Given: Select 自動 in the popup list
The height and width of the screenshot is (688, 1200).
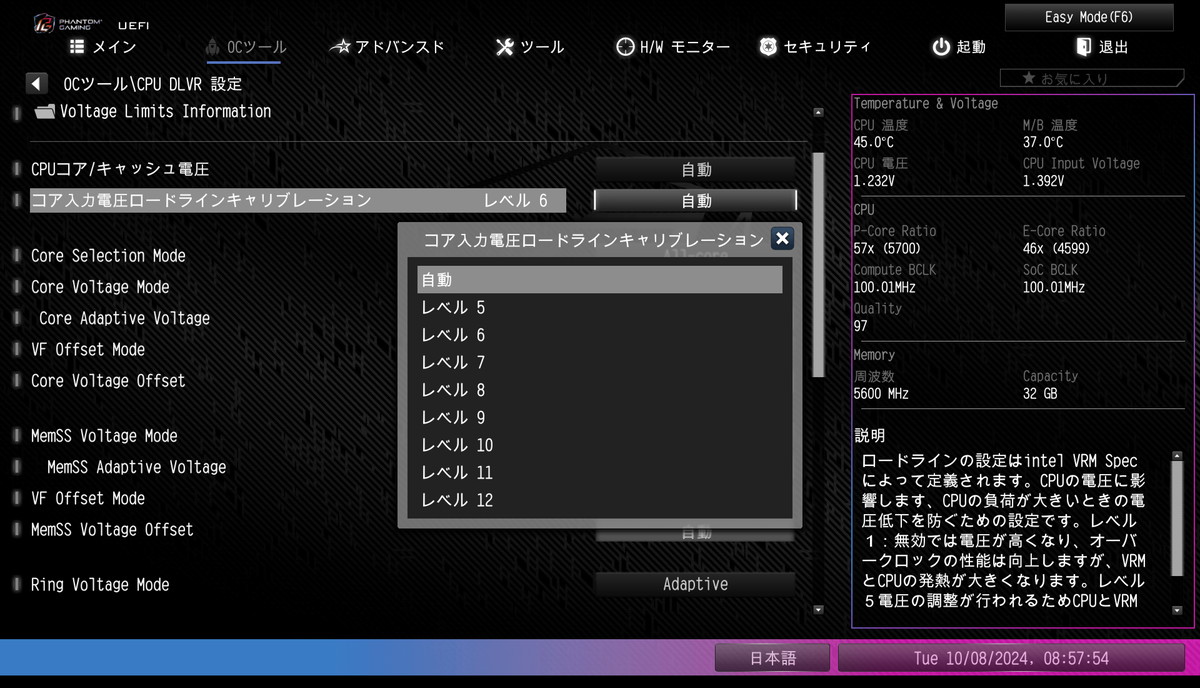Looking at the screenshot, I should tap(599, 280).
